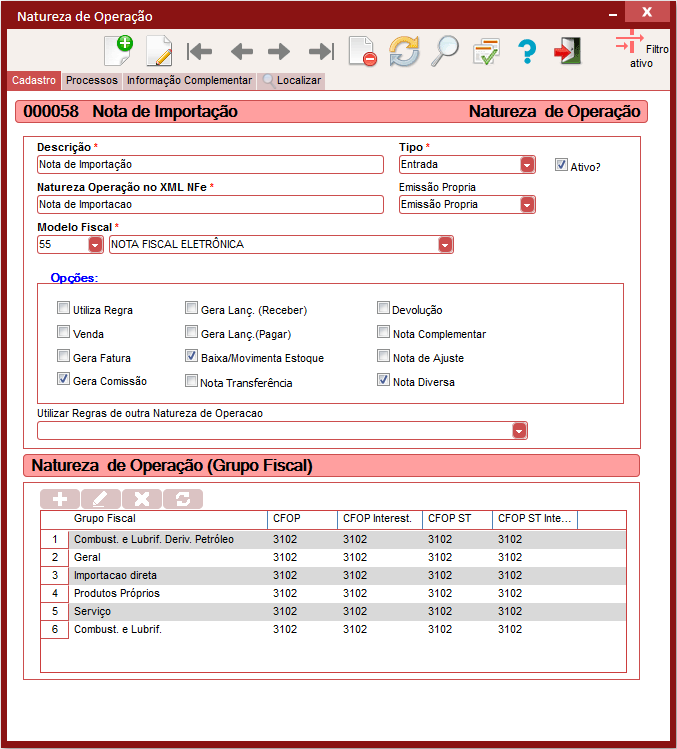Open the Modelo Fiscal code 55 dropdown
Screen dimensions: 677x749
point(95,245)
